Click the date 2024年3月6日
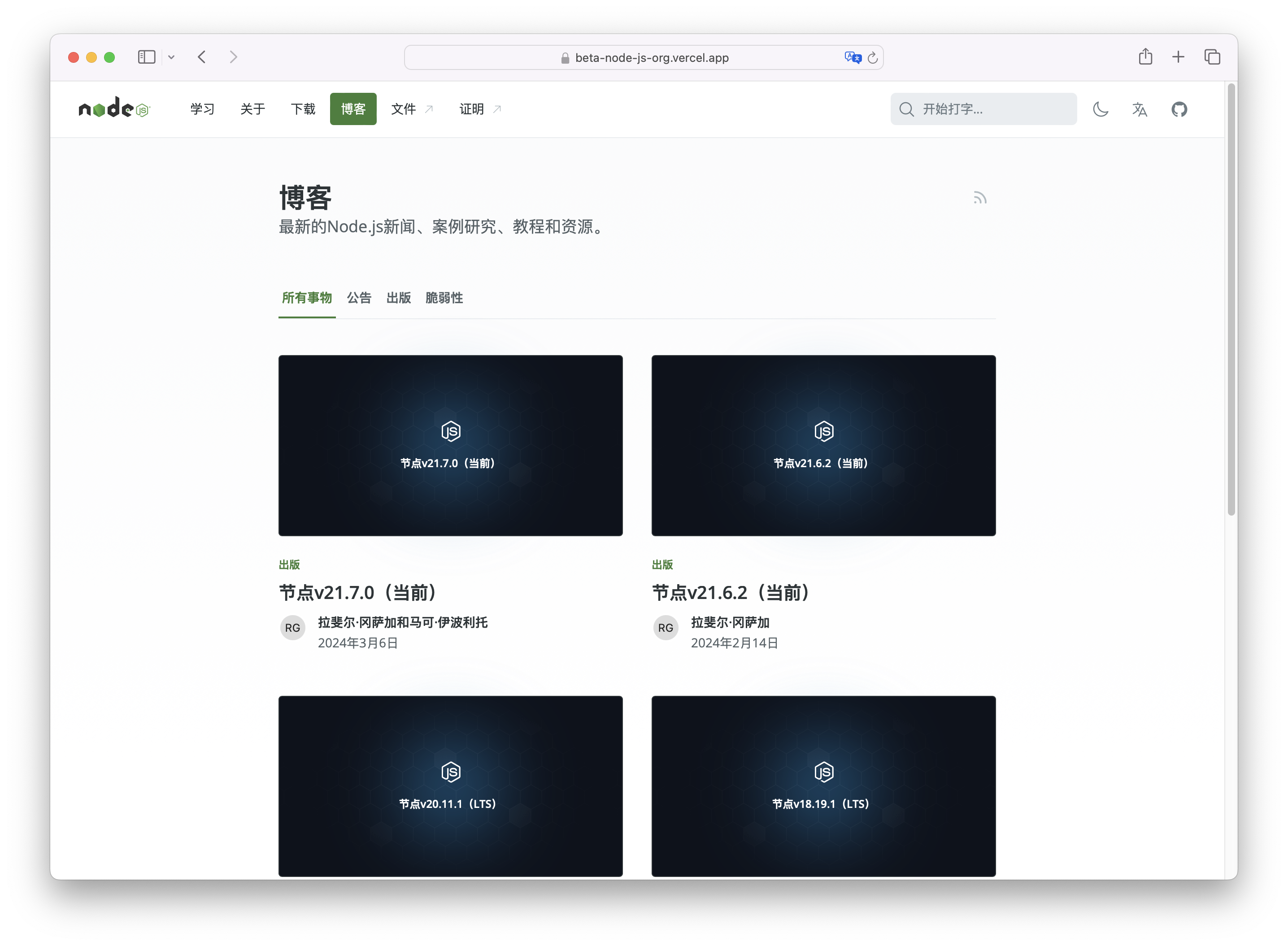The image size is (1288, 946). 358,643
